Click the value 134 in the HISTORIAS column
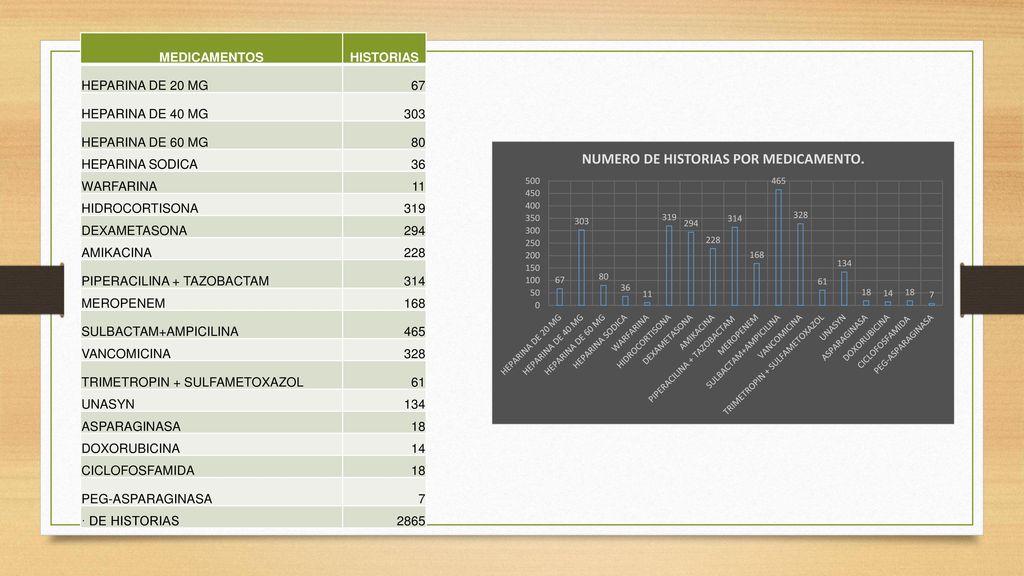 click(x=415, y=404)
